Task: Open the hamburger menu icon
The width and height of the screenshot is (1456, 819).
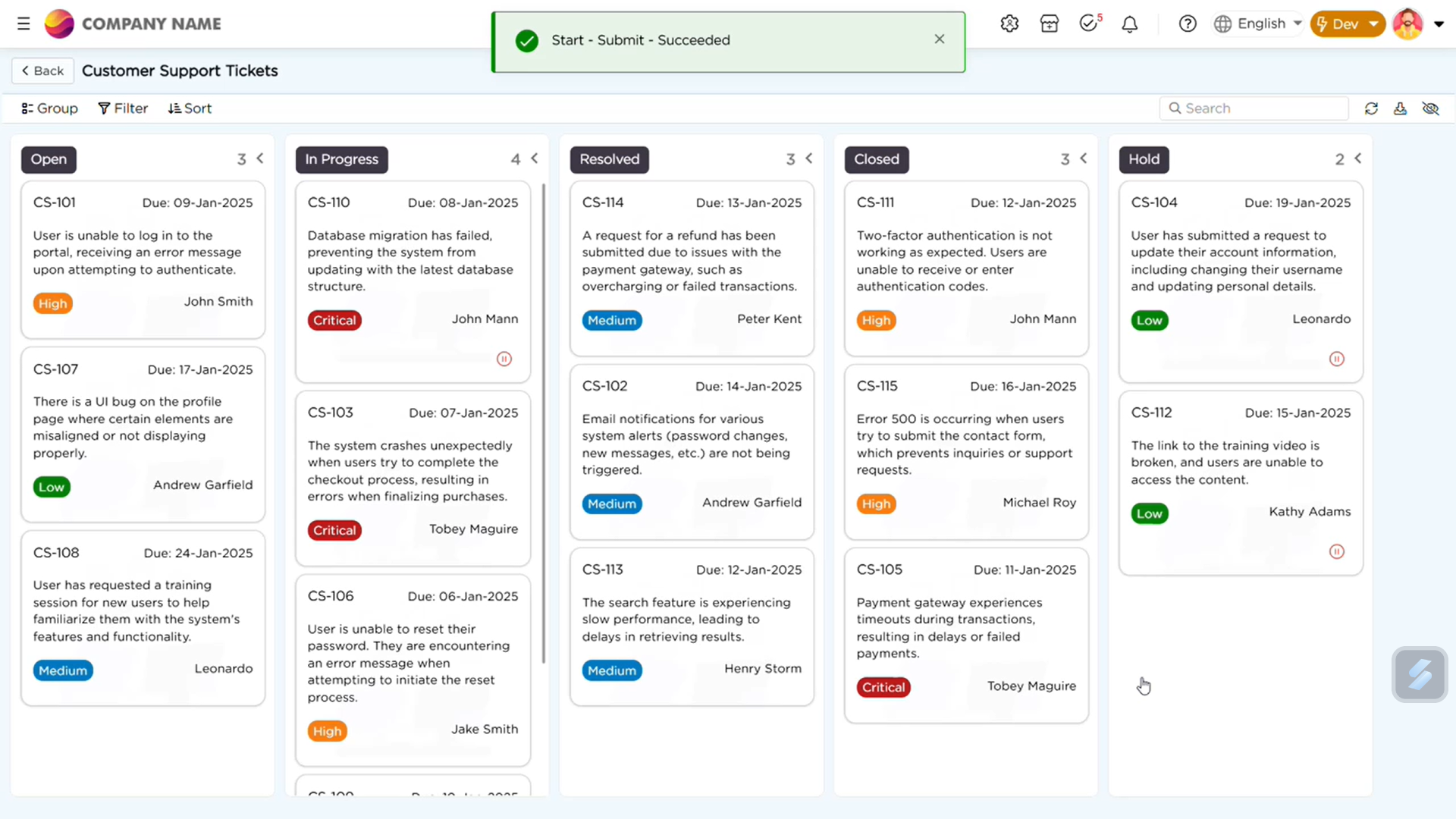Action: [x=24, y=24]
